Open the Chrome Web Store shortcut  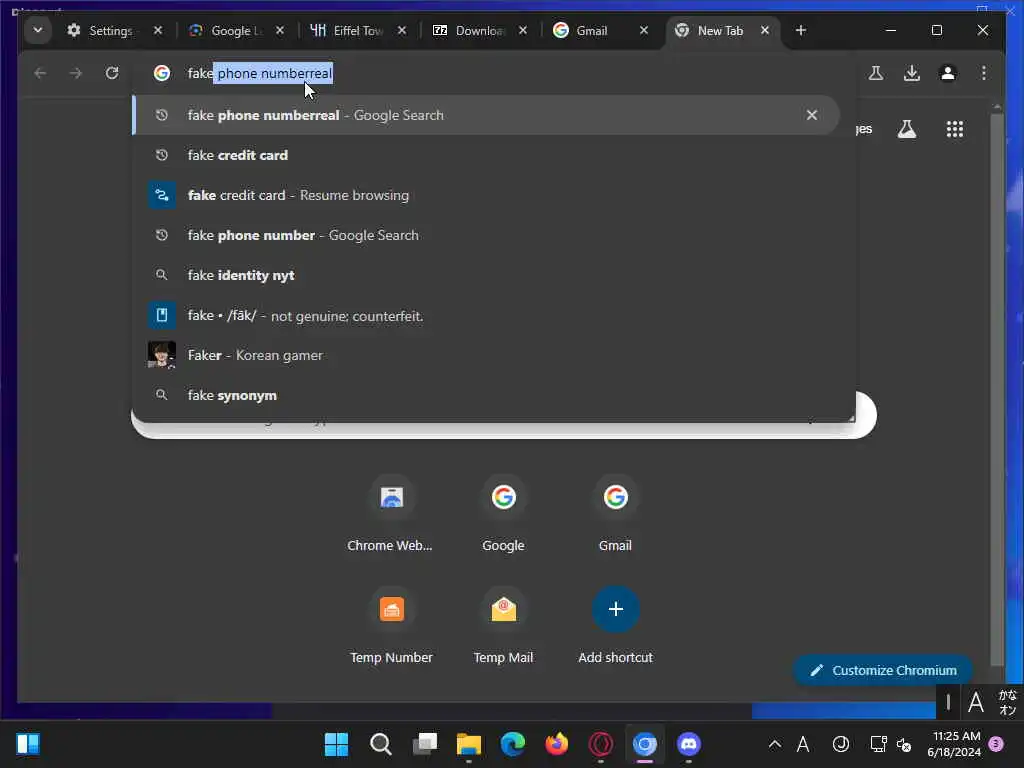tap(391, 514)
